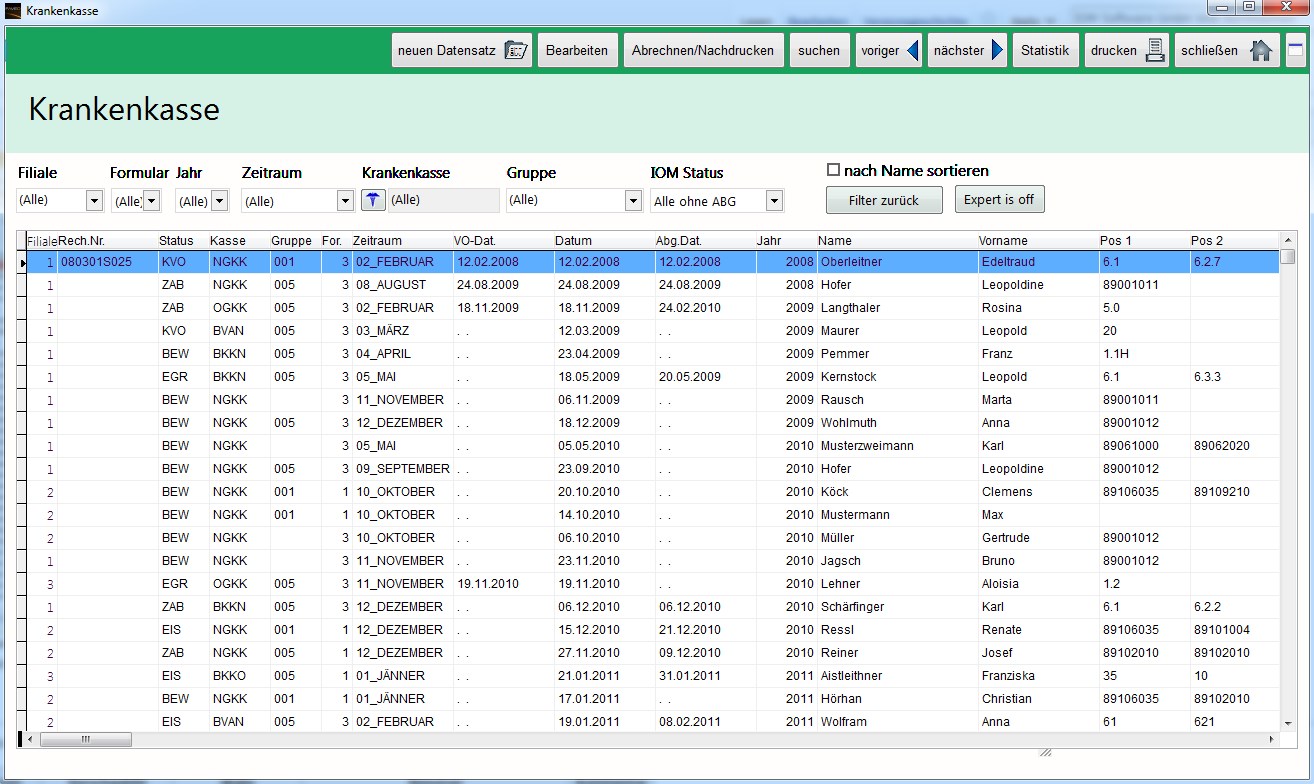Click the small window icon right of schließen
This screenshot has width=1314, height=784.
click(1295, 49)
